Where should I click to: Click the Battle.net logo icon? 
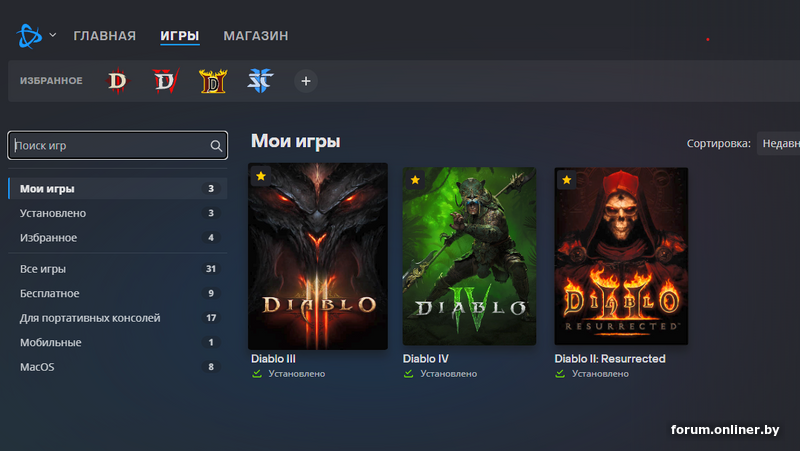point(29,36)
